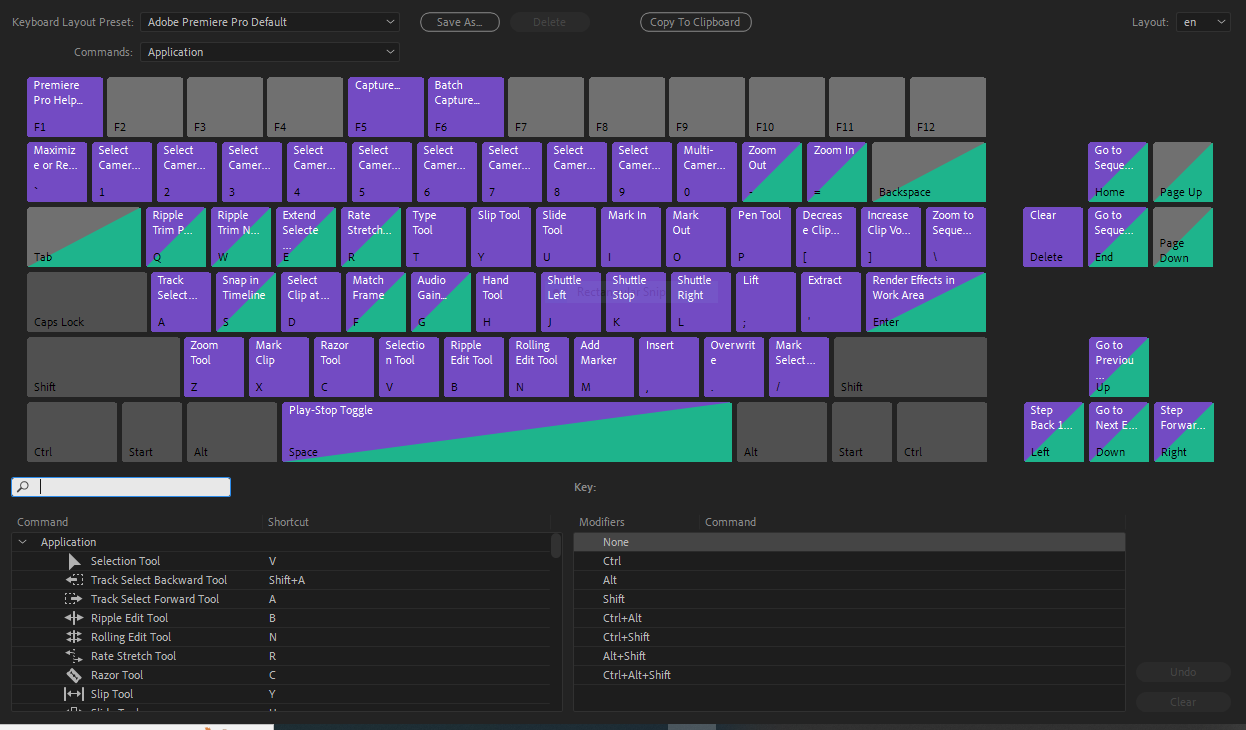Click the Shuttle Stop K key
The image size is (1246, 730).
[636, 302]
